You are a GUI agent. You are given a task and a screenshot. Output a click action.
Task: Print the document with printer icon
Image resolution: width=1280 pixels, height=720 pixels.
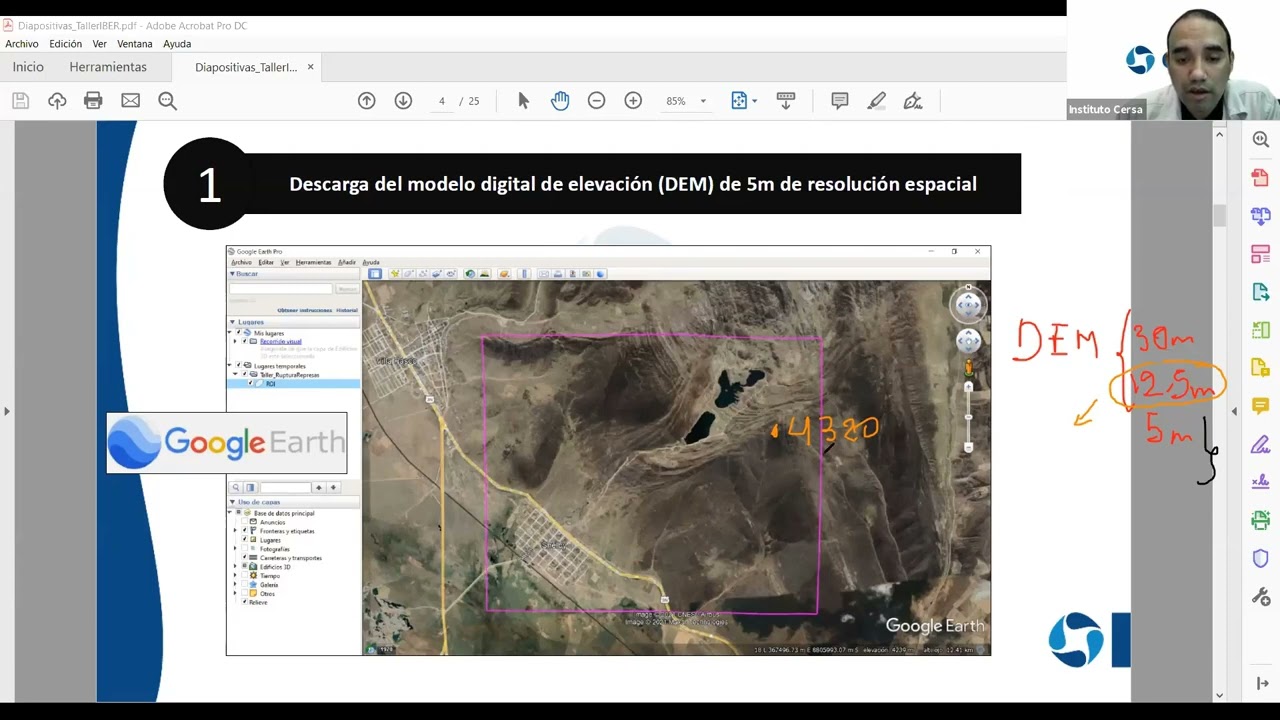[93, 101]
